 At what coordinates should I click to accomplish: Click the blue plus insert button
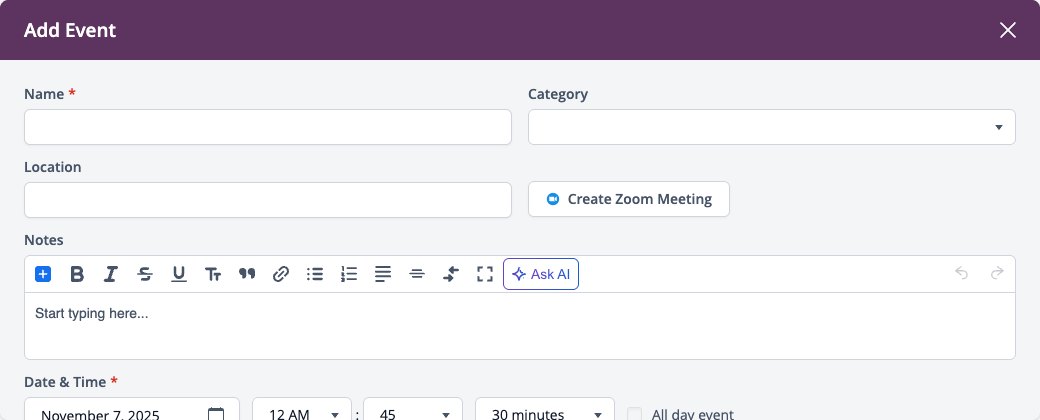click(x=43, y=274)
